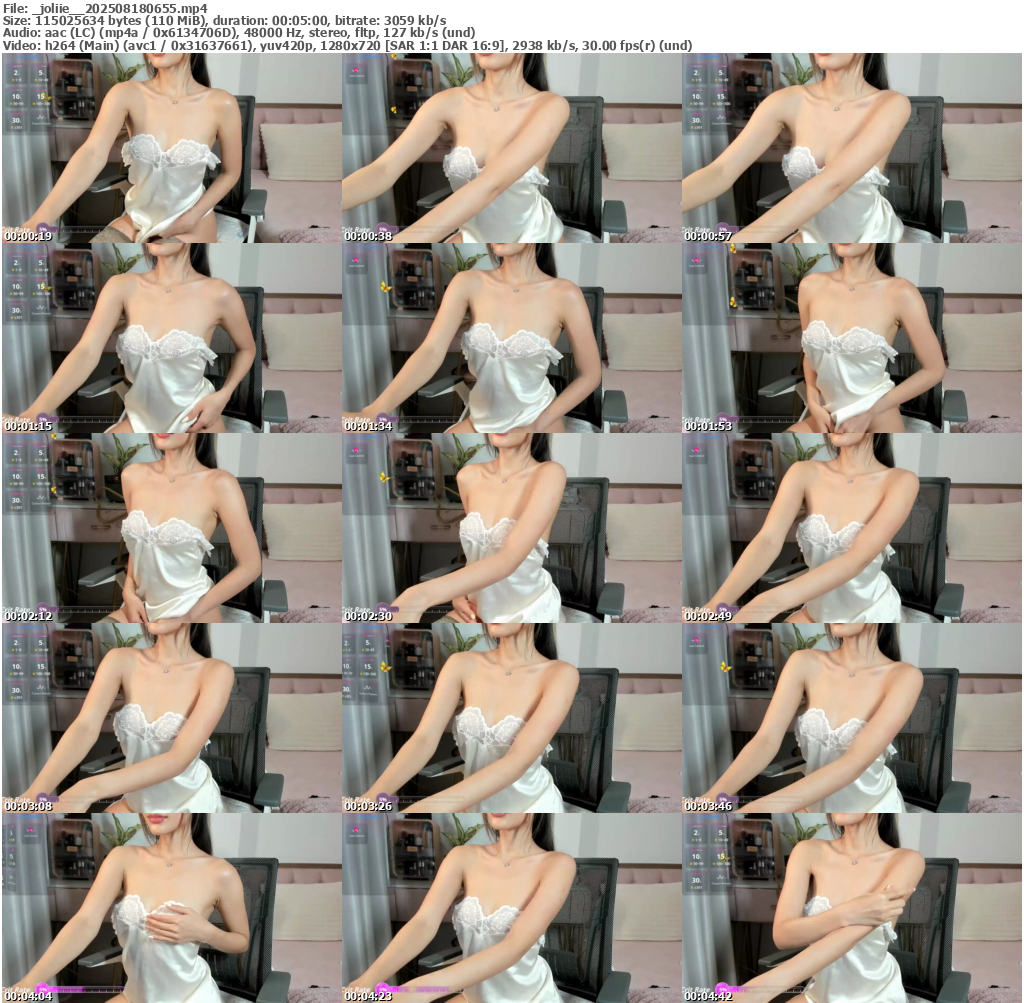Open the thumbnail timestamped 00:00:19
The width and height of the screenshot is (1024, 1003).
tap(171, 148)
